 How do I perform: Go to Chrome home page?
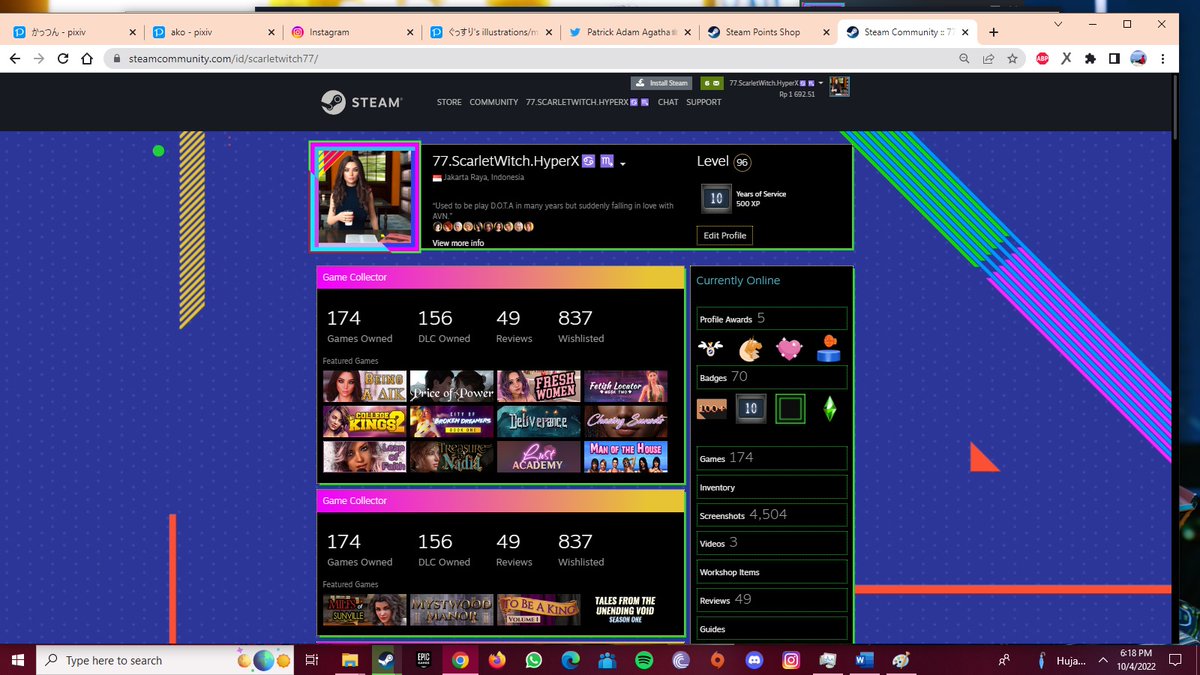(88, 59)
